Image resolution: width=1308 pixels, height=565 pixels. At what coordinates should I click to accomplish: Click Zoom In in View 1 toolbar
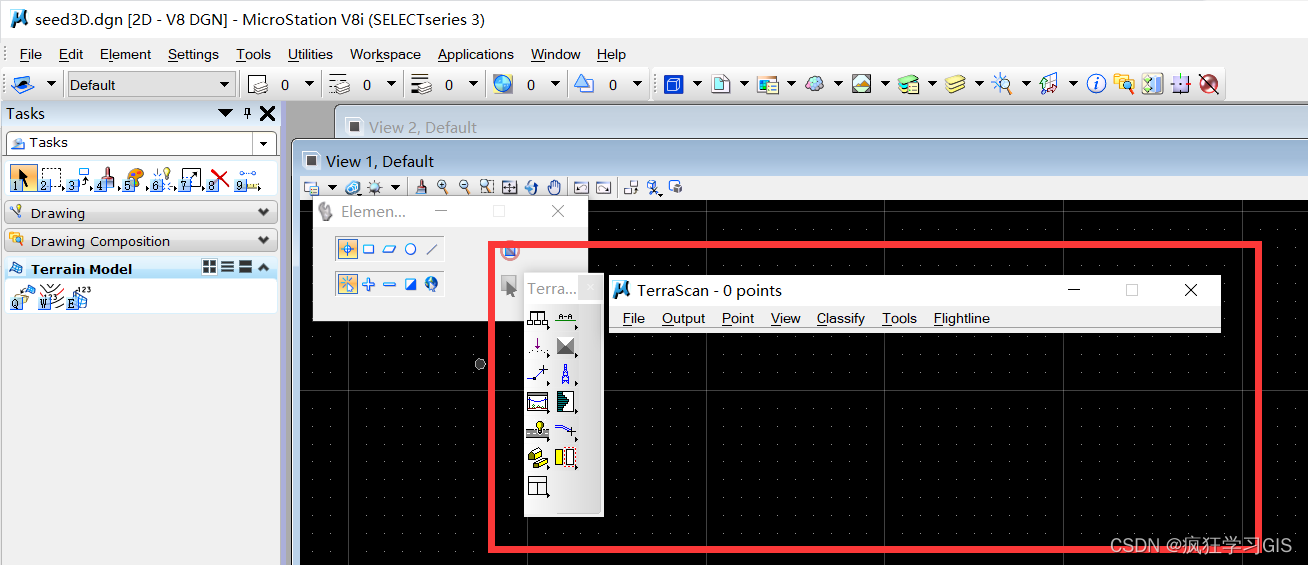point(442,187)
